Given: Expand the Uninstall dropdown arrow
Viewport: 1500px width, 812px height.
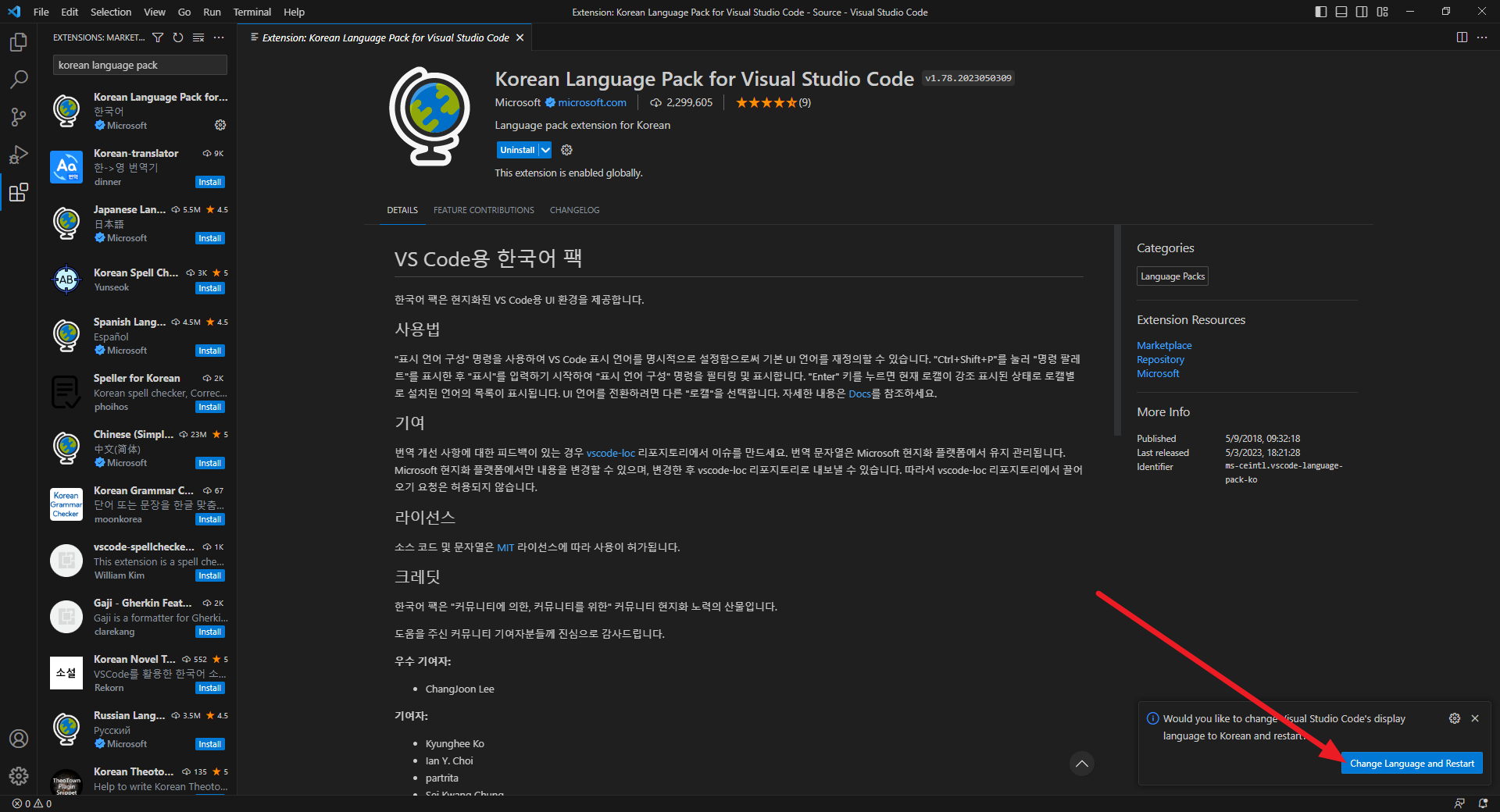Looking at the screenshot, I should (x=545, y=150).
